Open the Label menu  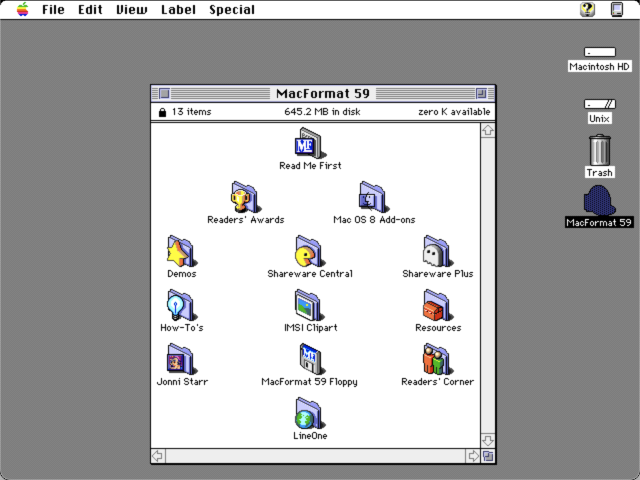tap(178, 9)
